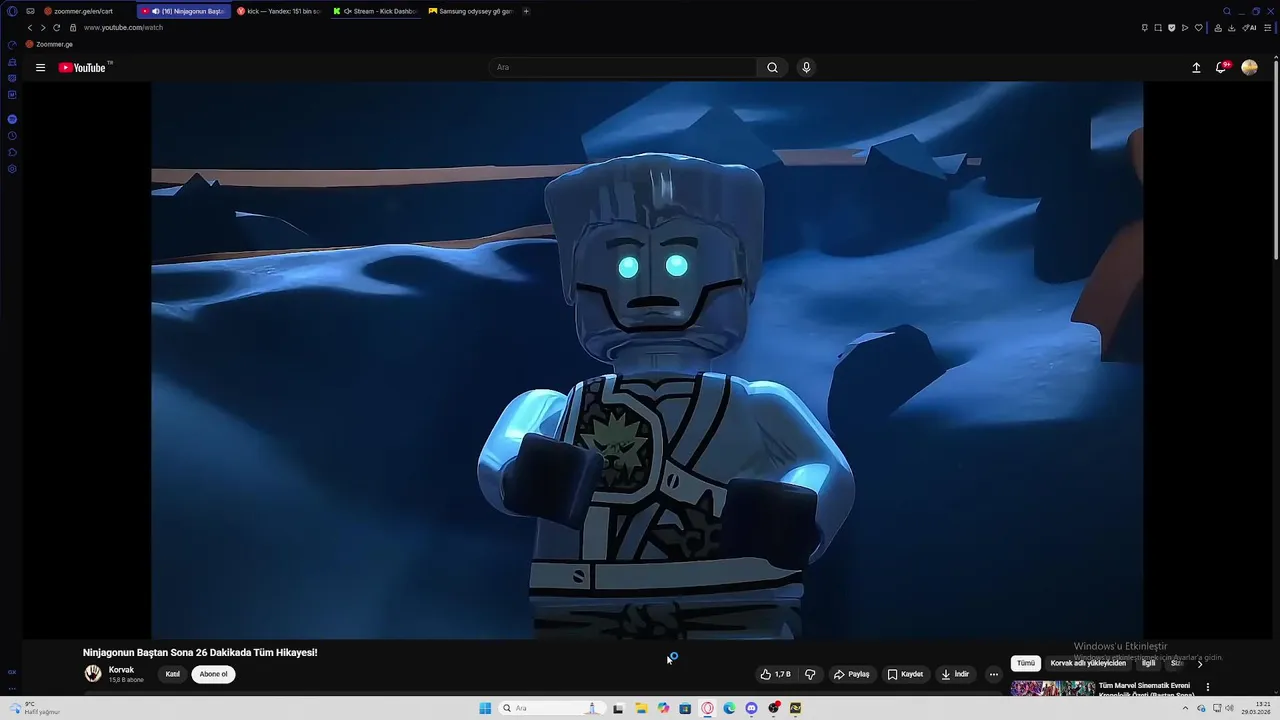1280x720 pixels.
Task: Open File Explorer from the taskbar
Action: click(x=641, y=708)
